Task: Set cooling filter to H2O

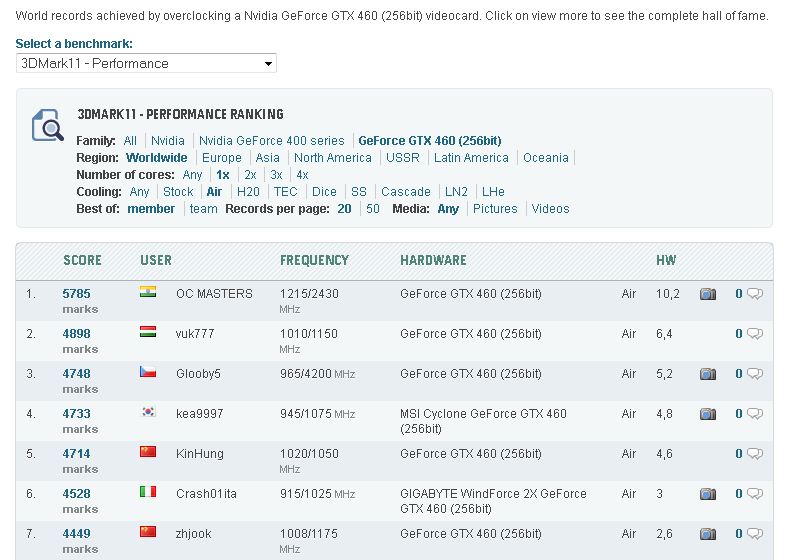Action: [x=248, y=192]
